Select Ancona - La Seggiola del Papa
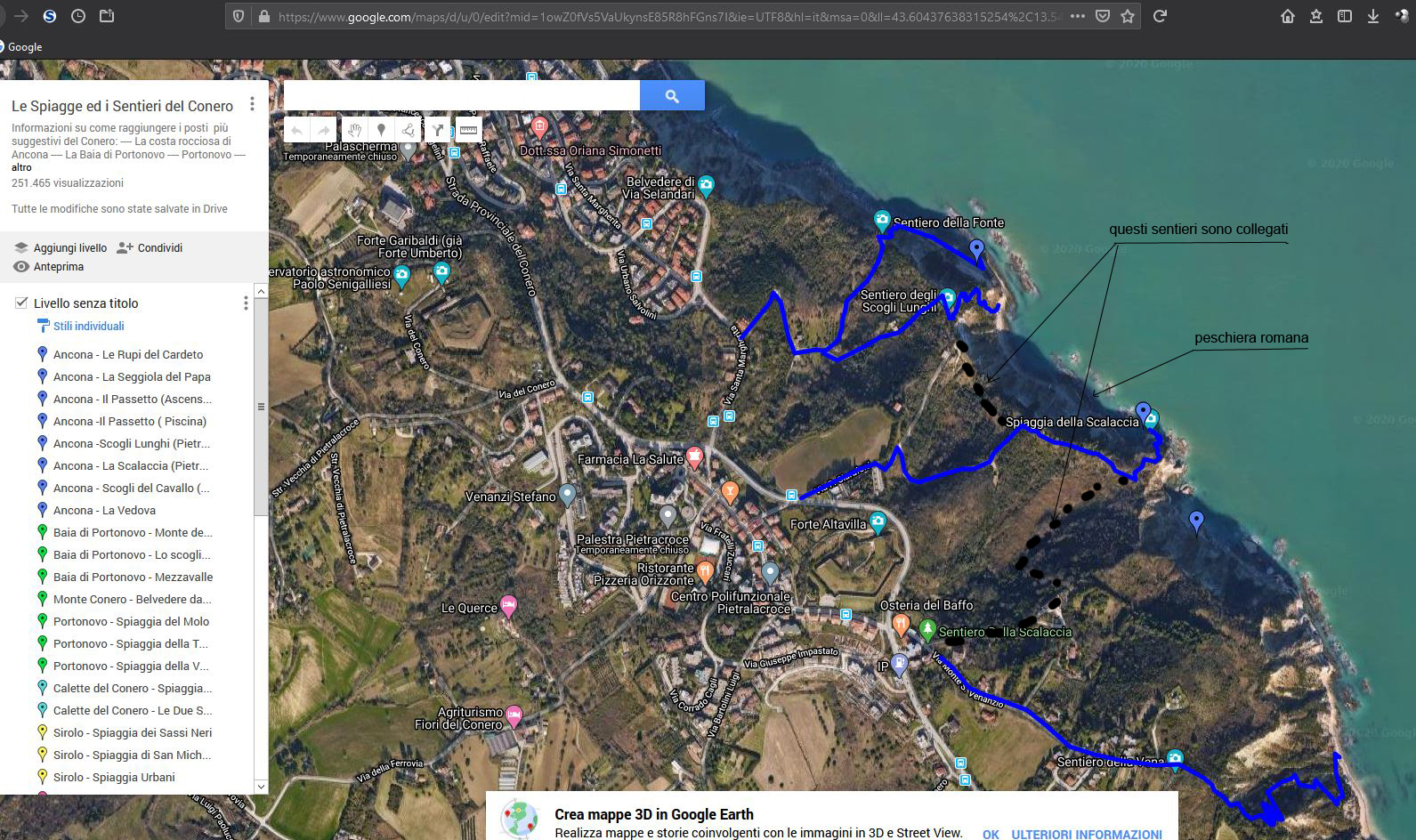Screen dimensions: 1416x840 tap(132, 376)
